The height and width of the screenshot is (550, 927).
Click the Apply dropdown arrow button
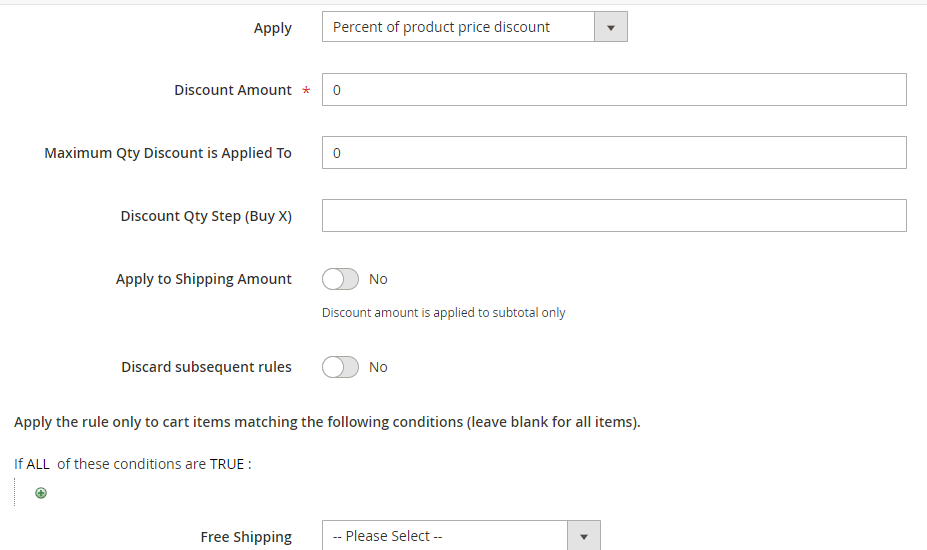610,28
